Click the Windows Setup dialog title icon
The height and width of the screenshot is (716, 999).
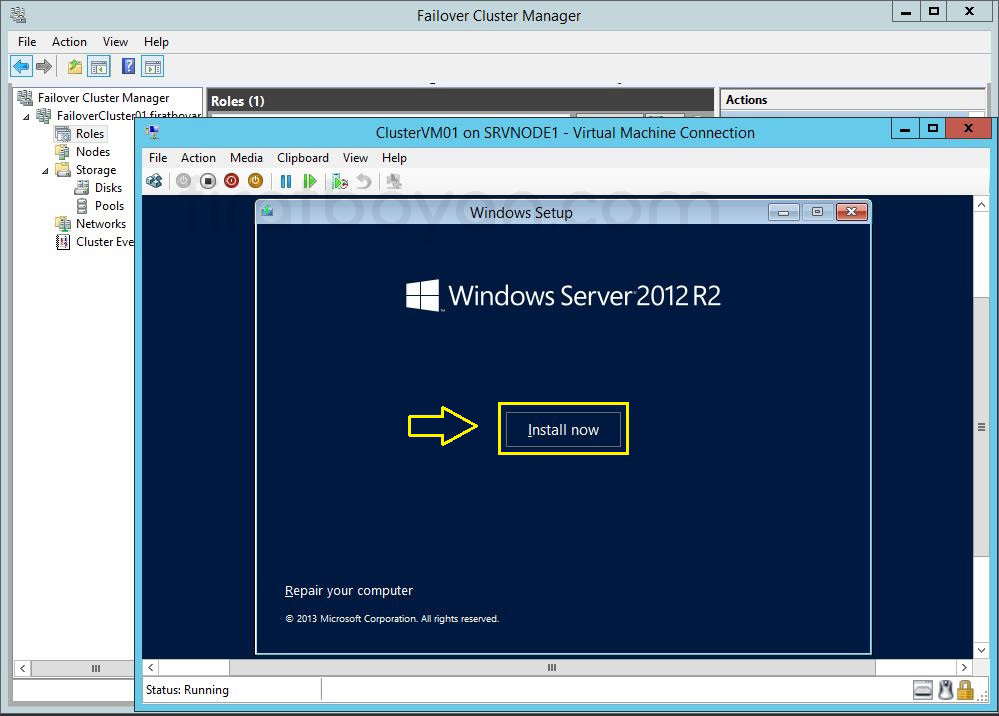267,211
